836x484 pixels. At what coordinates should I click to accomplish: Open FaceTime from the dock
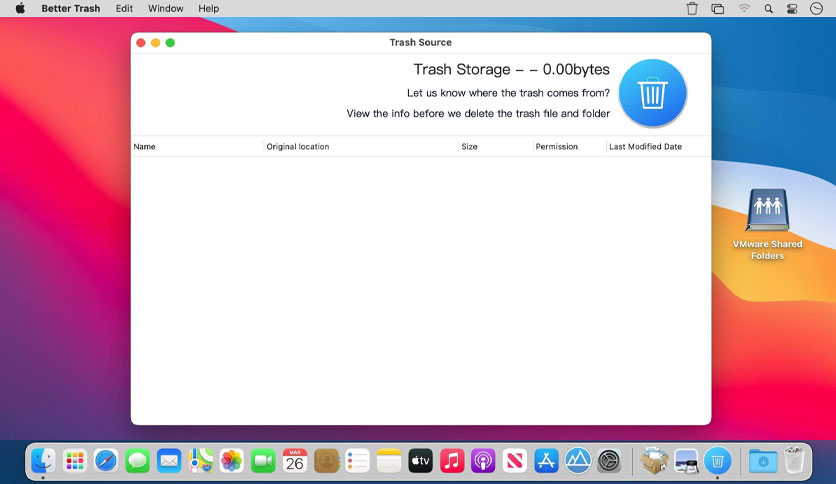click(x=263, y=461)
